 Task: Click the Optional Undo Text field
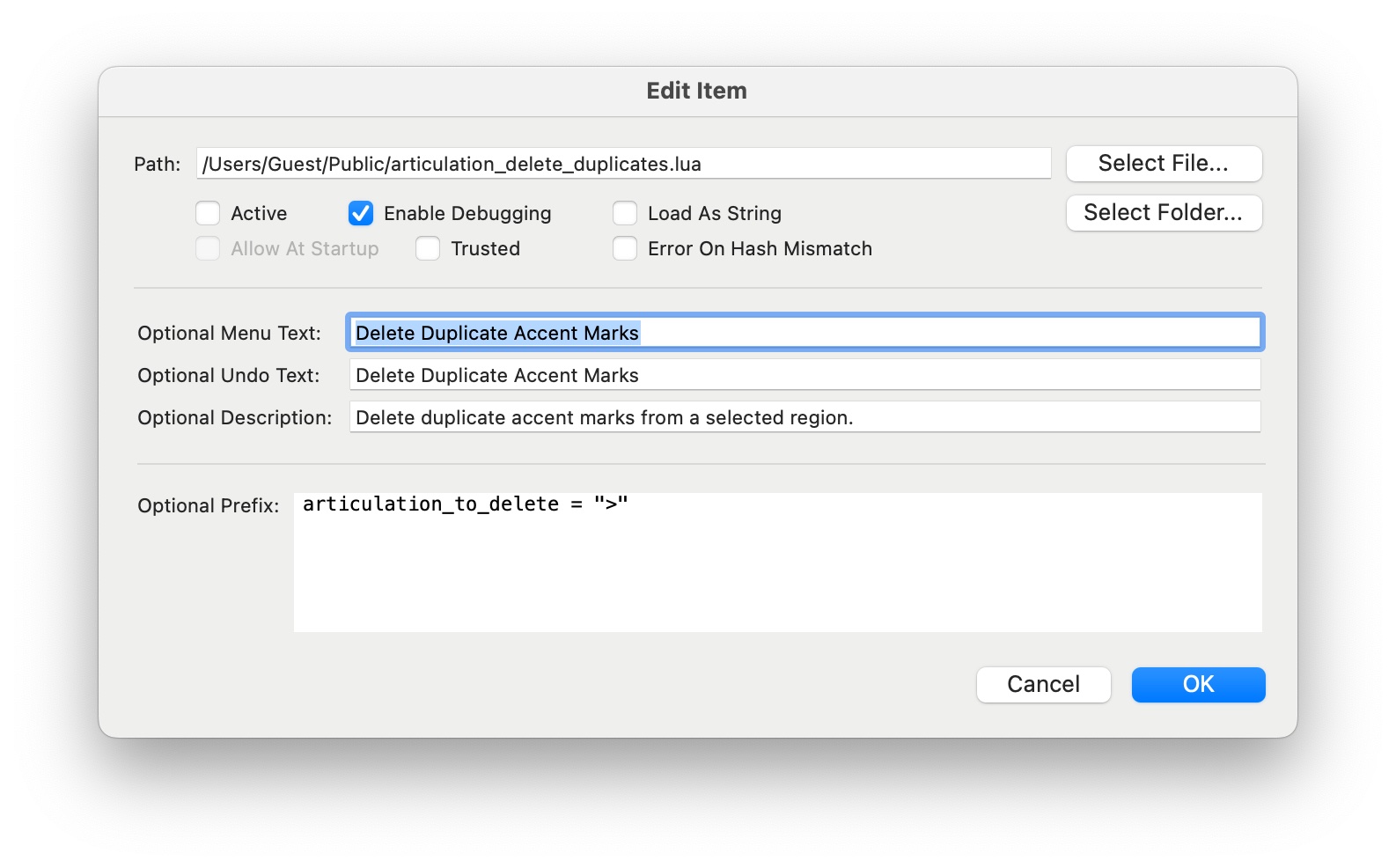pos(804,375)
